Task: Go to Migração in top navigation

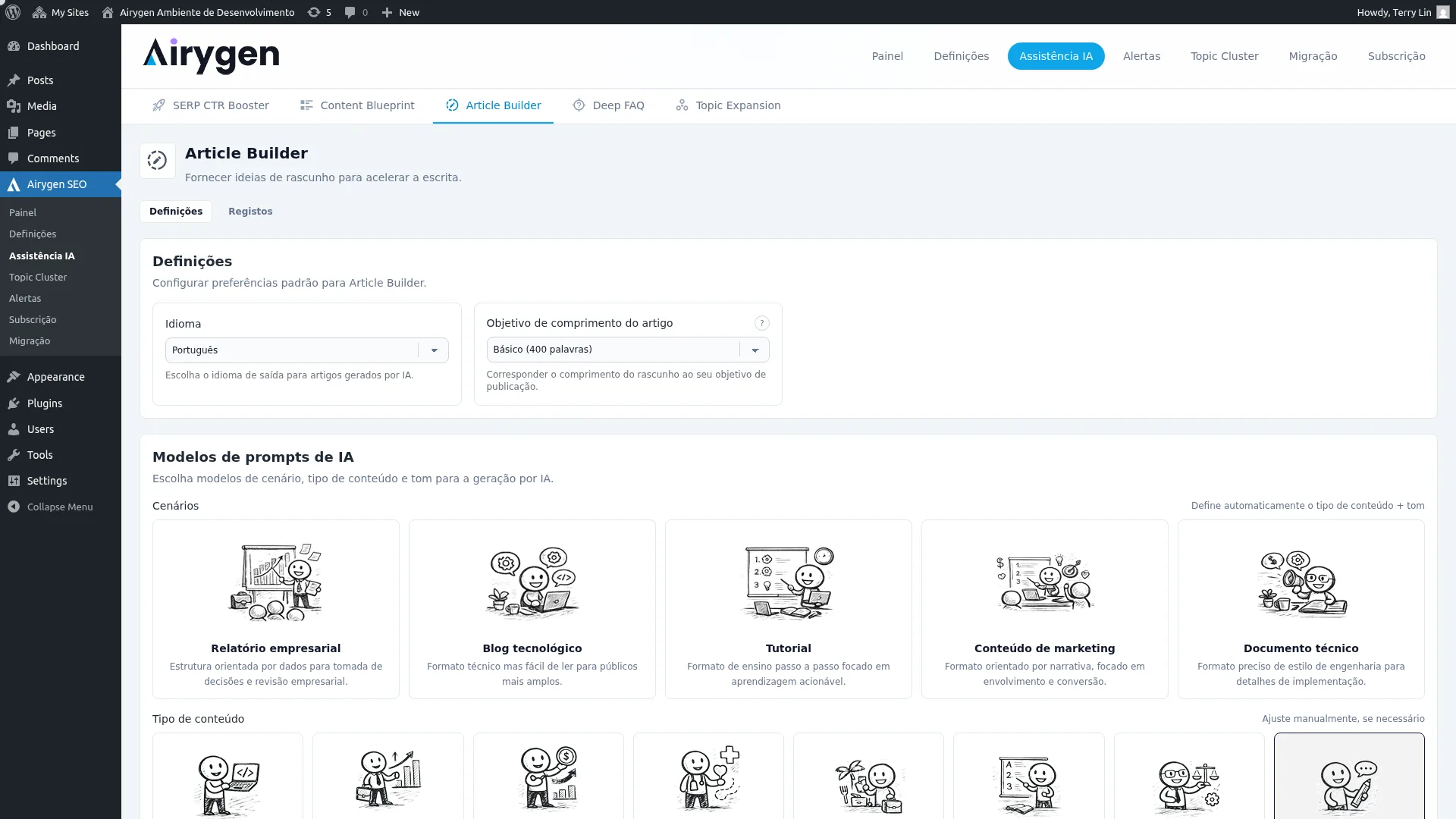Action: (x=1313, y=56)
